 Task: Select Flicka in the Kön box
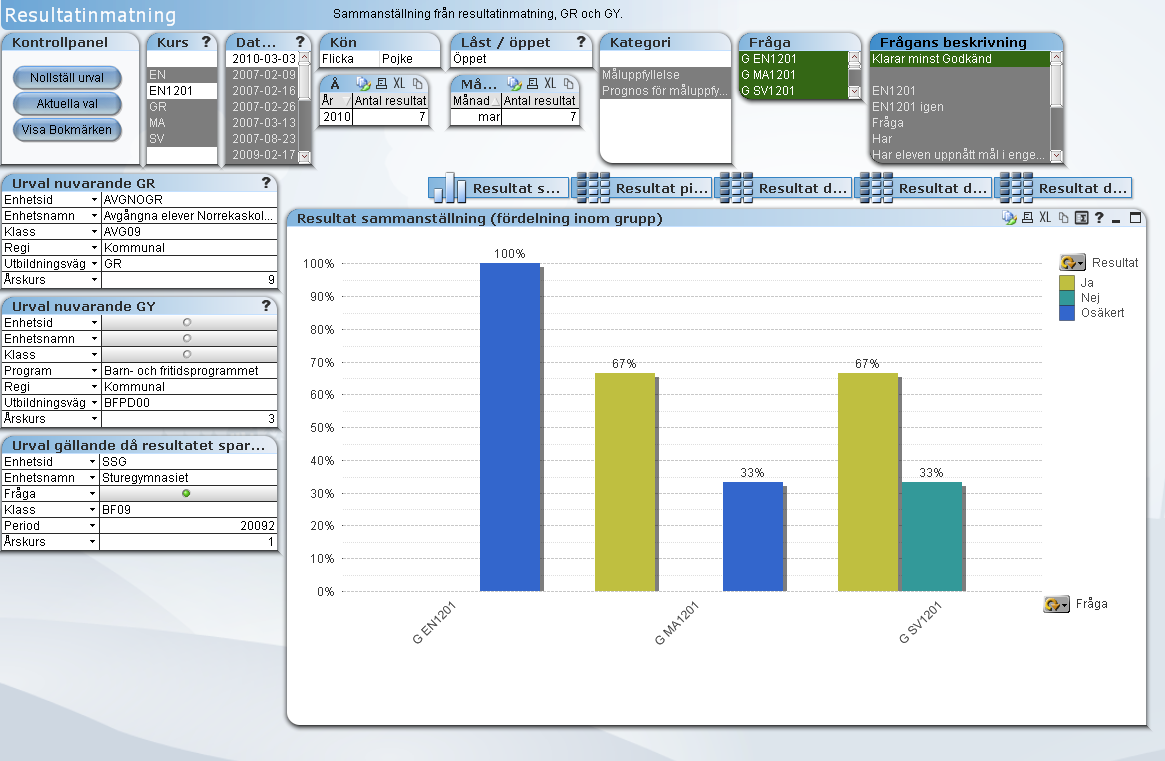pos(349,59)
